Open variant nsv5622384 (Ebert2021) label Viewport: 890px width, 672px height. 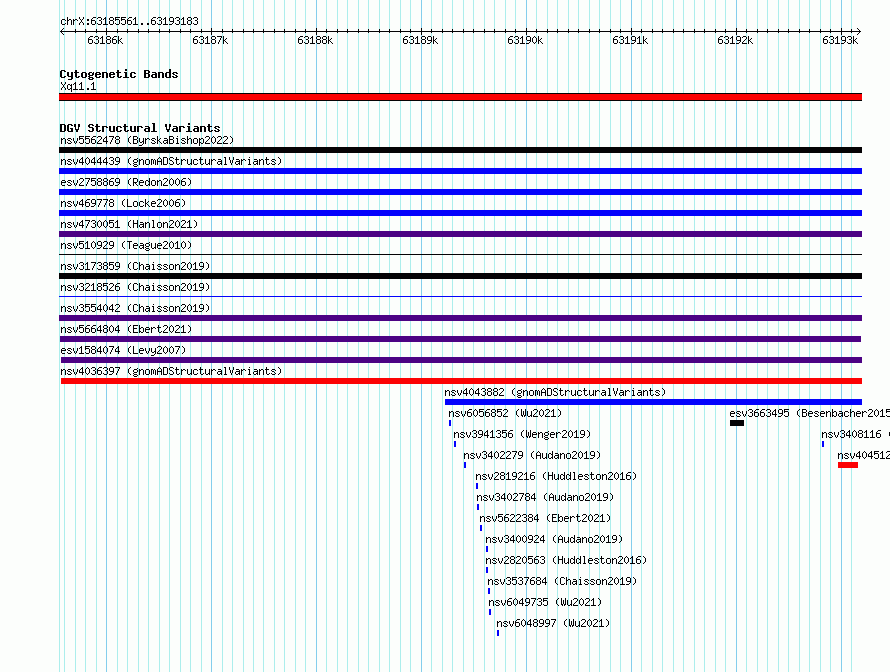coord(545,518)
